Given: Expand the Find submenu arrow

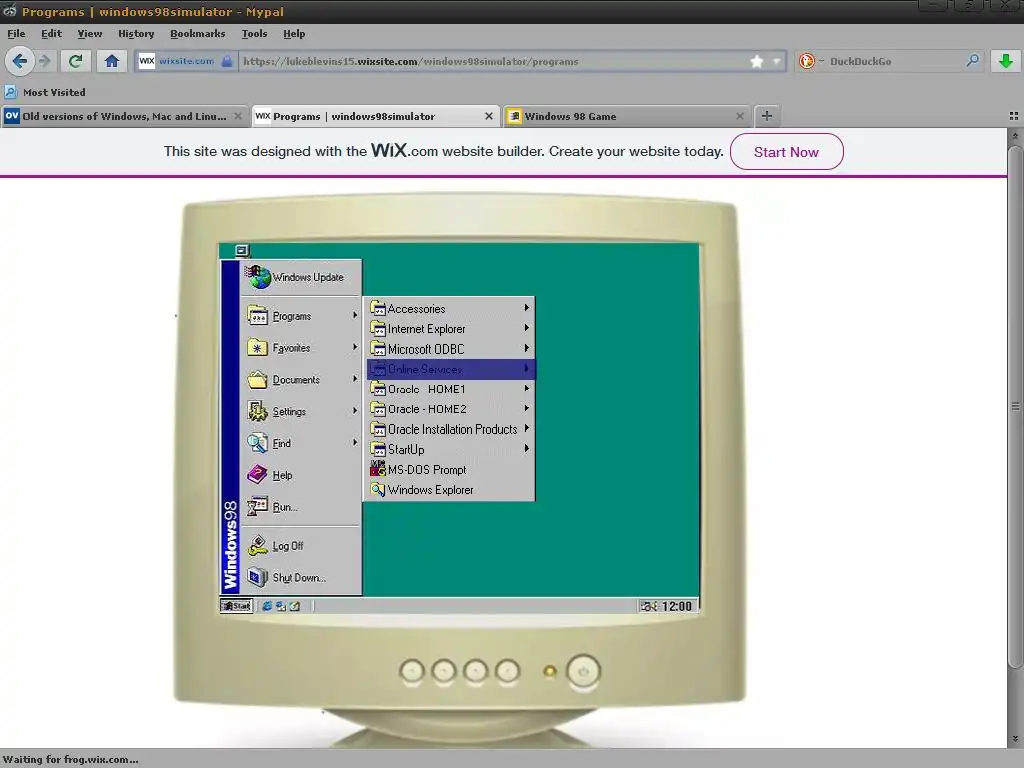Looking at the screenshot, I should point(355,442).
